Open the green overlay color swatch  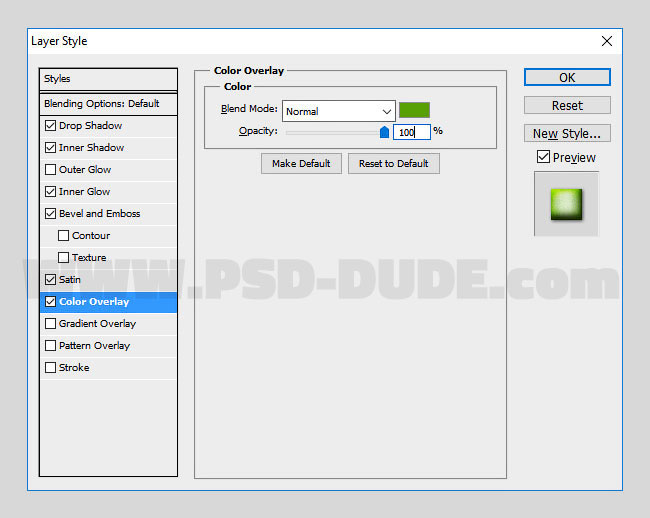coord(414,110)
